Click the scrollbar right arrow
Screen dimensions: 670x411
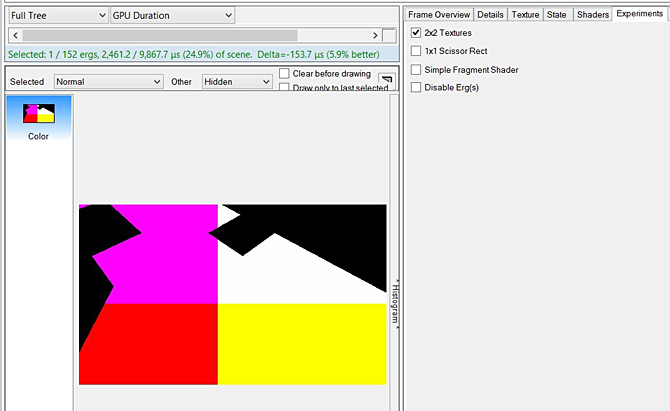pyautogui.click(x=374, y=35)
